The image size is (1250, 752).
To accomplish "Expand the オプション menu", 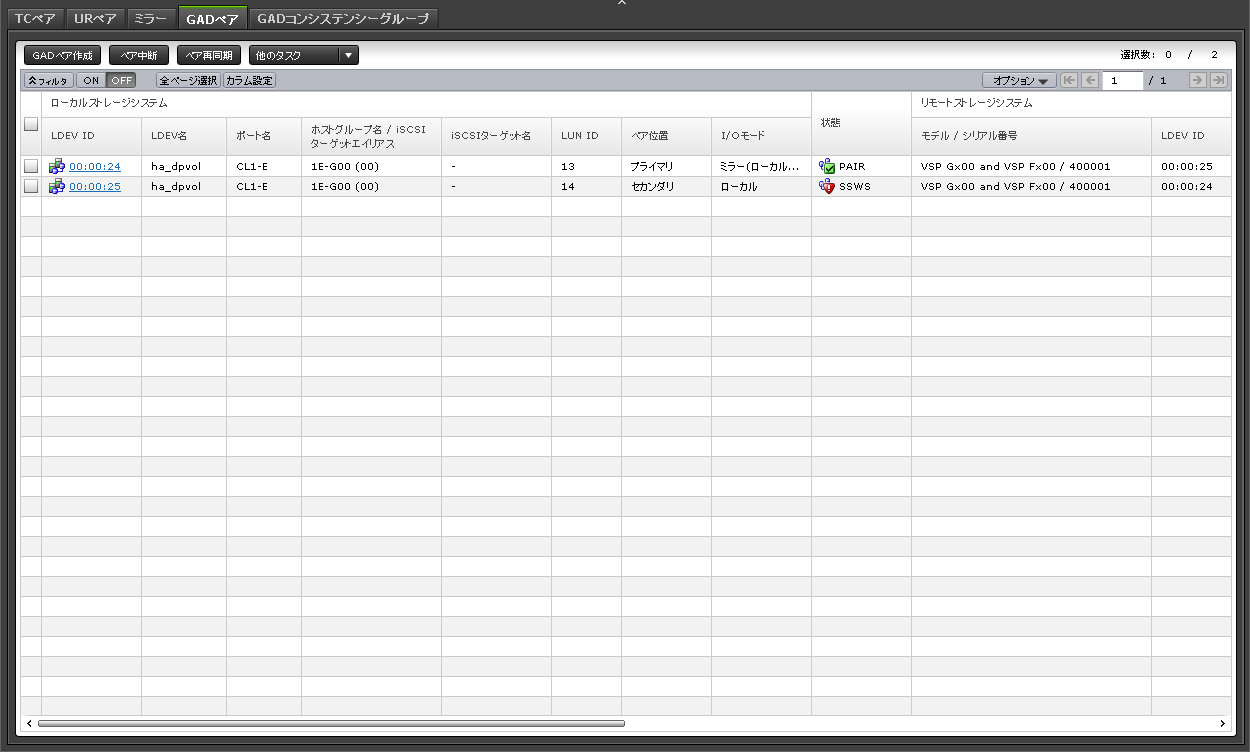I will coord(1019,81).
